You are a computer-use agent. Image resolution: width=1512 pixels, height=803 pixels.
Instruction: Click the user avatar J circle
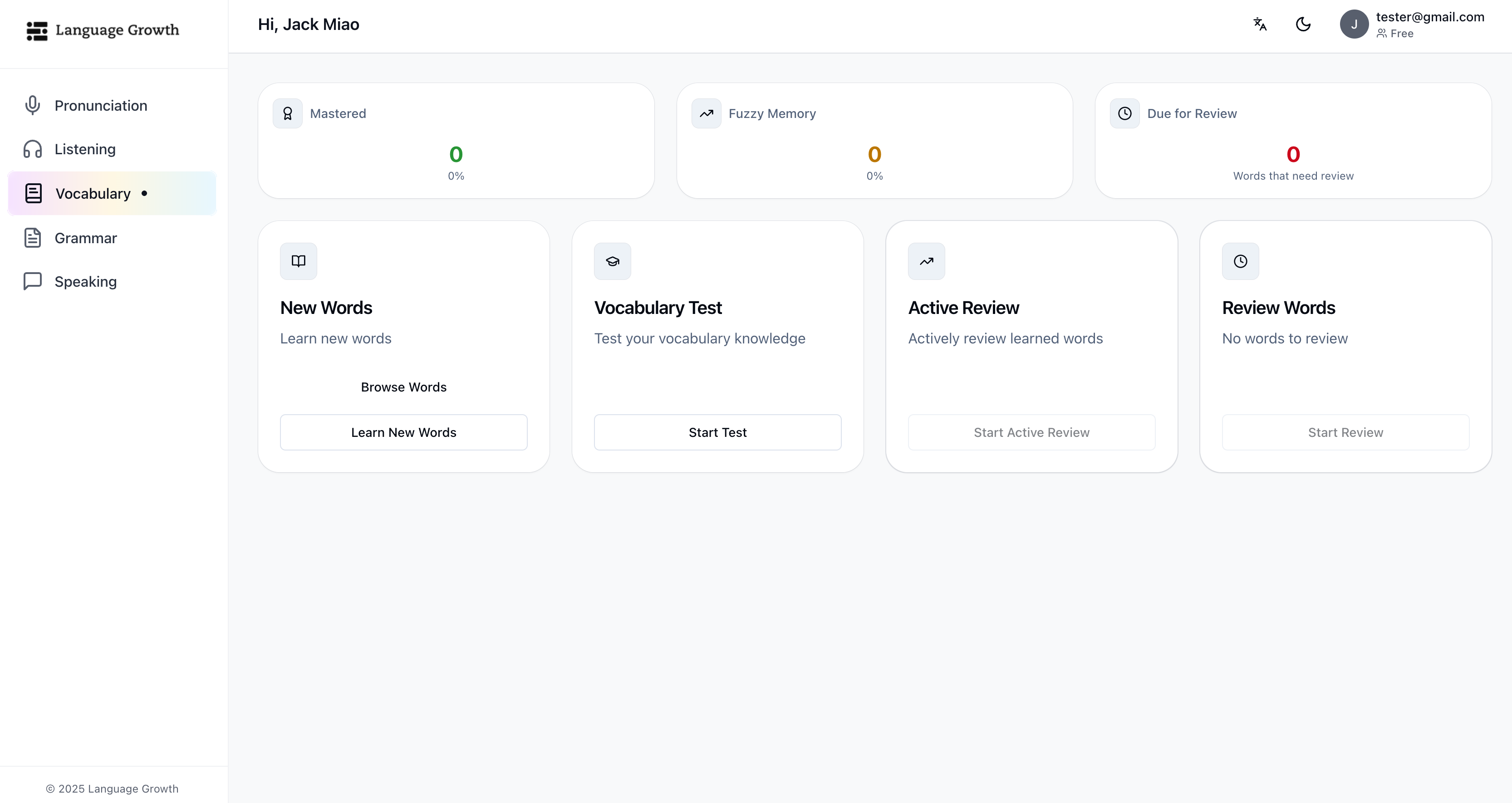click(x=1354, y=24)
